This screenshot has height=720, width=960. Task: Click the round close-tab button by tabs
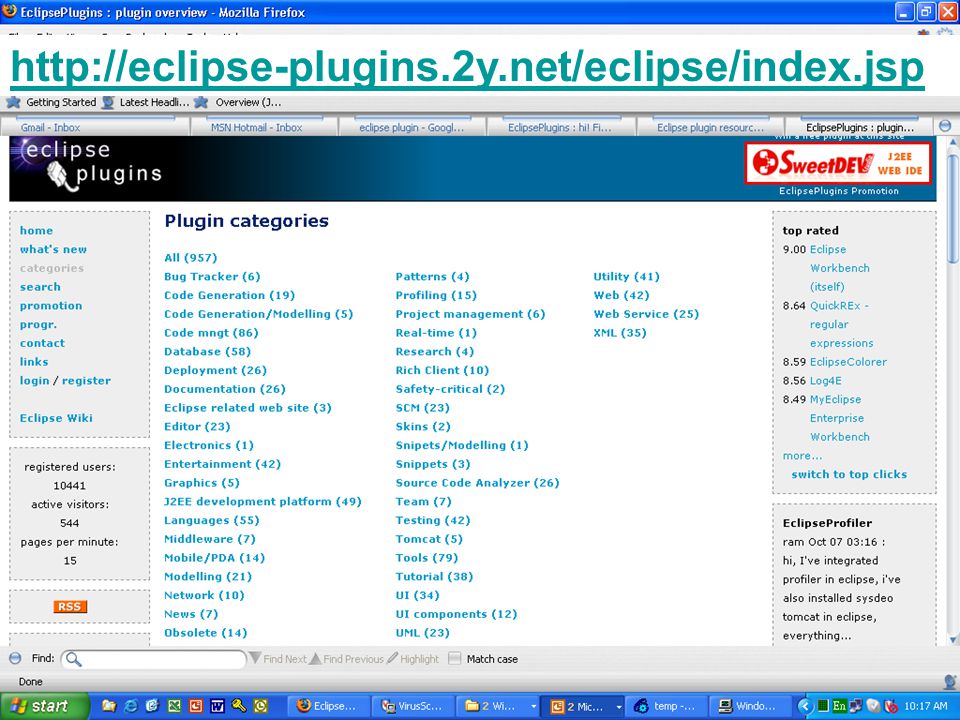click(x=945, y=126)
